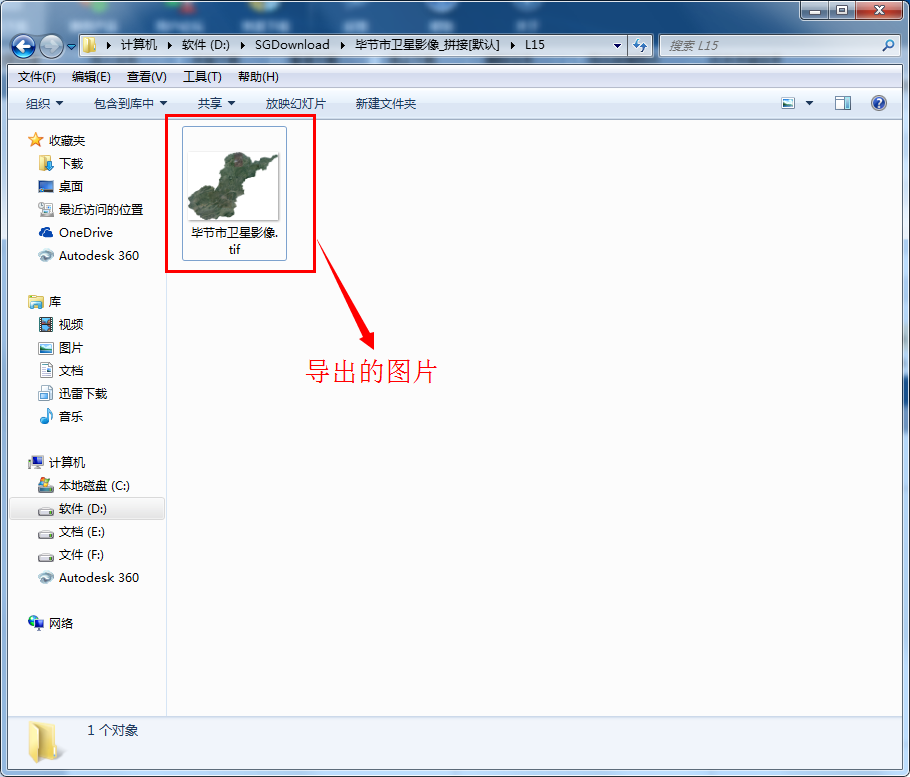
Task: Select 软件 (D:) drive in navigation pane
Action: point(87,508)
